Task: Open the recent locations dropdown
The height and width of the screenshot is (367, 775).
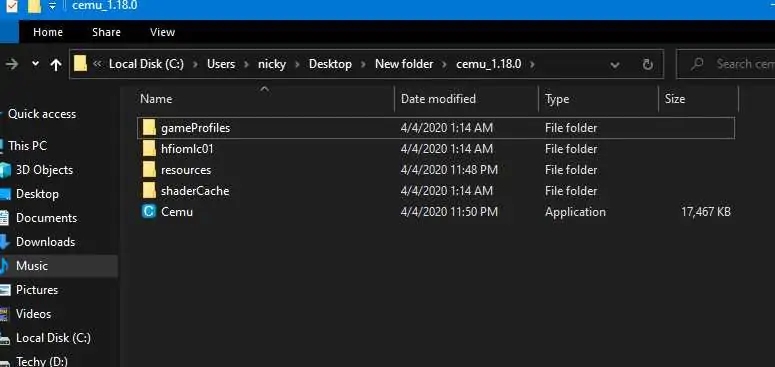Action: (35, 64)
